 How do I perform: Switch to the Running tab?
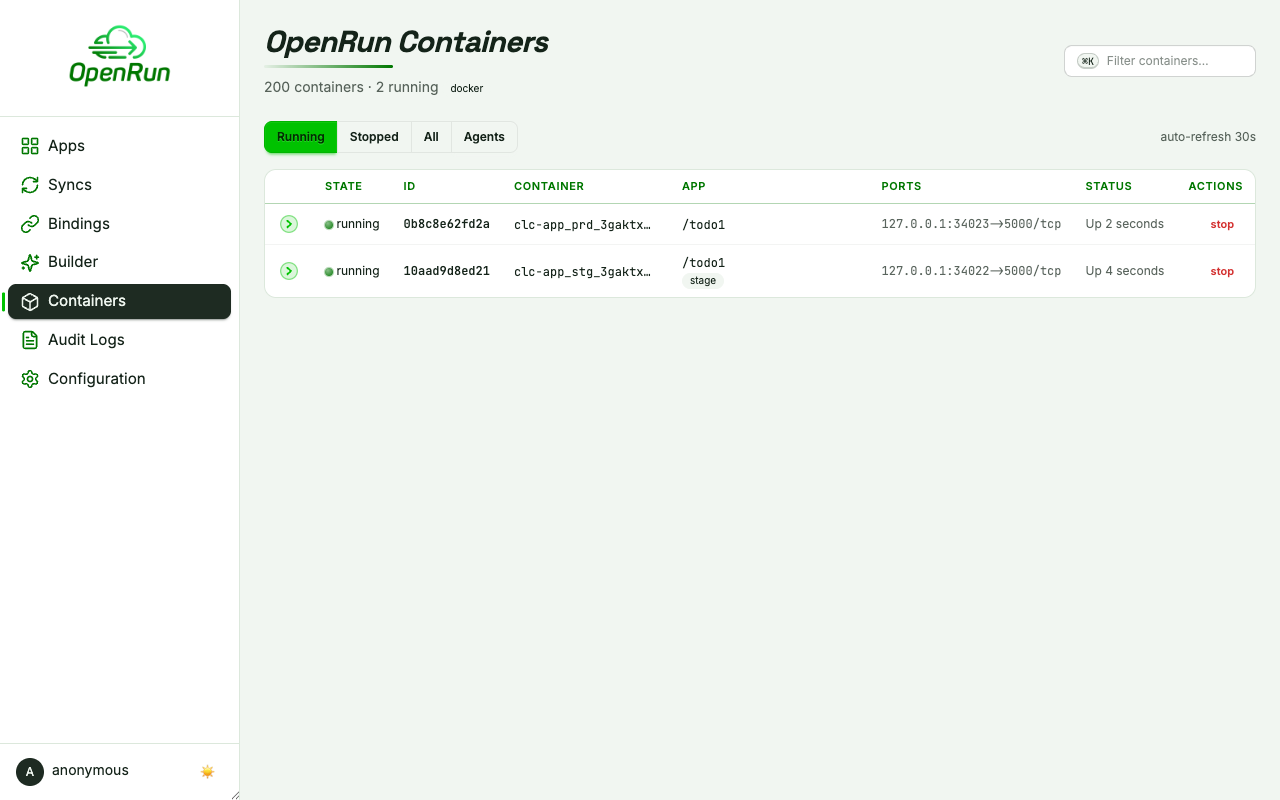click(x=300, y=137)
